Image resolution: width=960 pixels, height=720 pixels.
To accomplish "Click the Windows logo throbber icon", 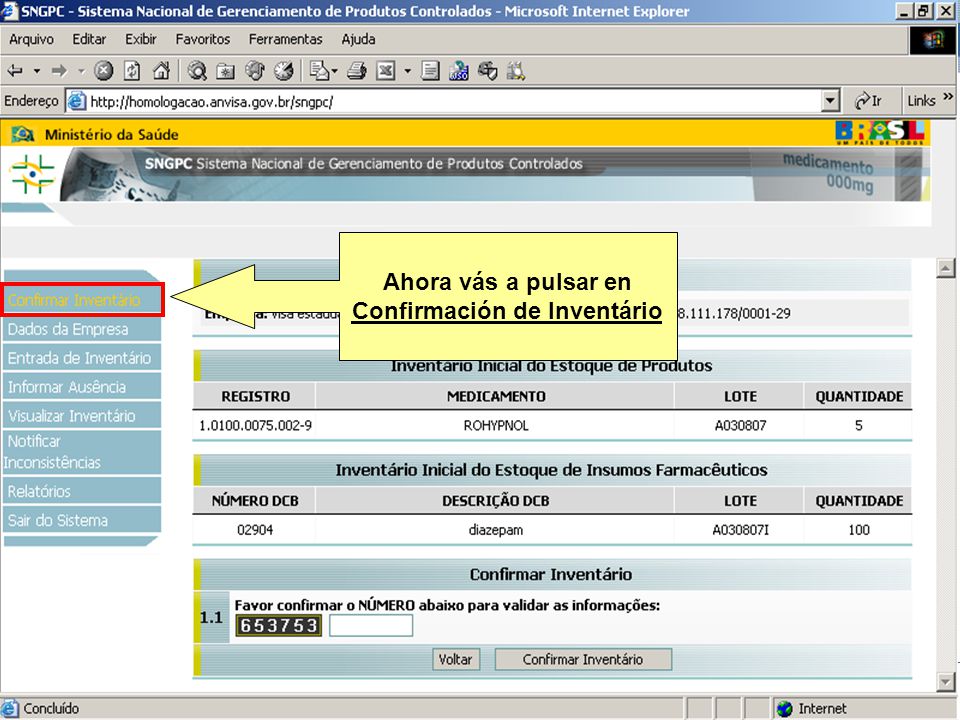I will [x=932, y=40].
